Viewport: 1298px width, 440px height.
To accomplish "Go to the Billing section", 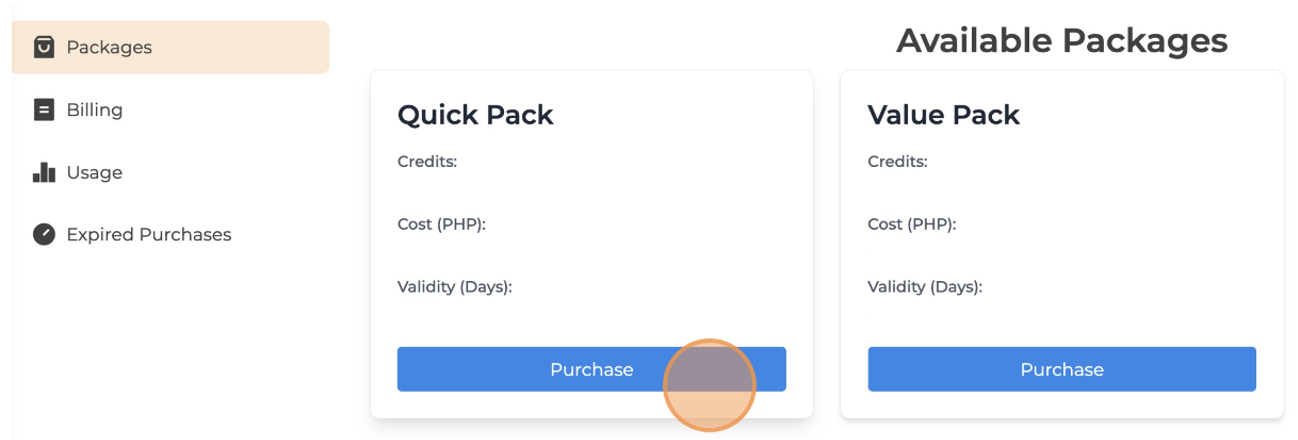I will [94, 110].
